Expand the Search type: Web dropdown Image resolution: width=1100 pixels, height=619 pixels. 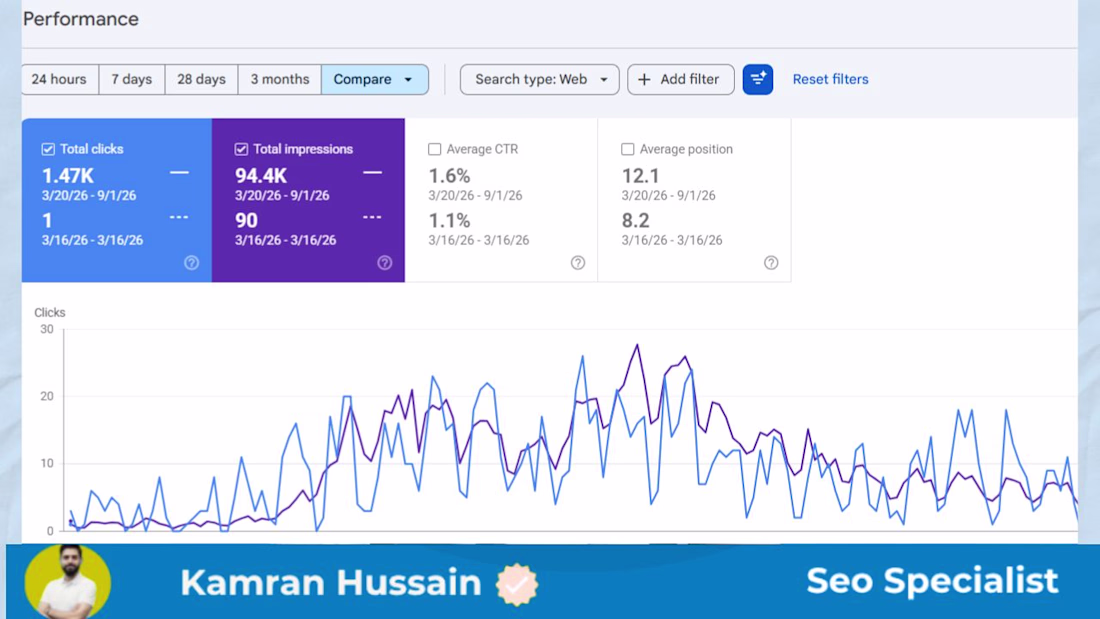click(x=539, y=79)
